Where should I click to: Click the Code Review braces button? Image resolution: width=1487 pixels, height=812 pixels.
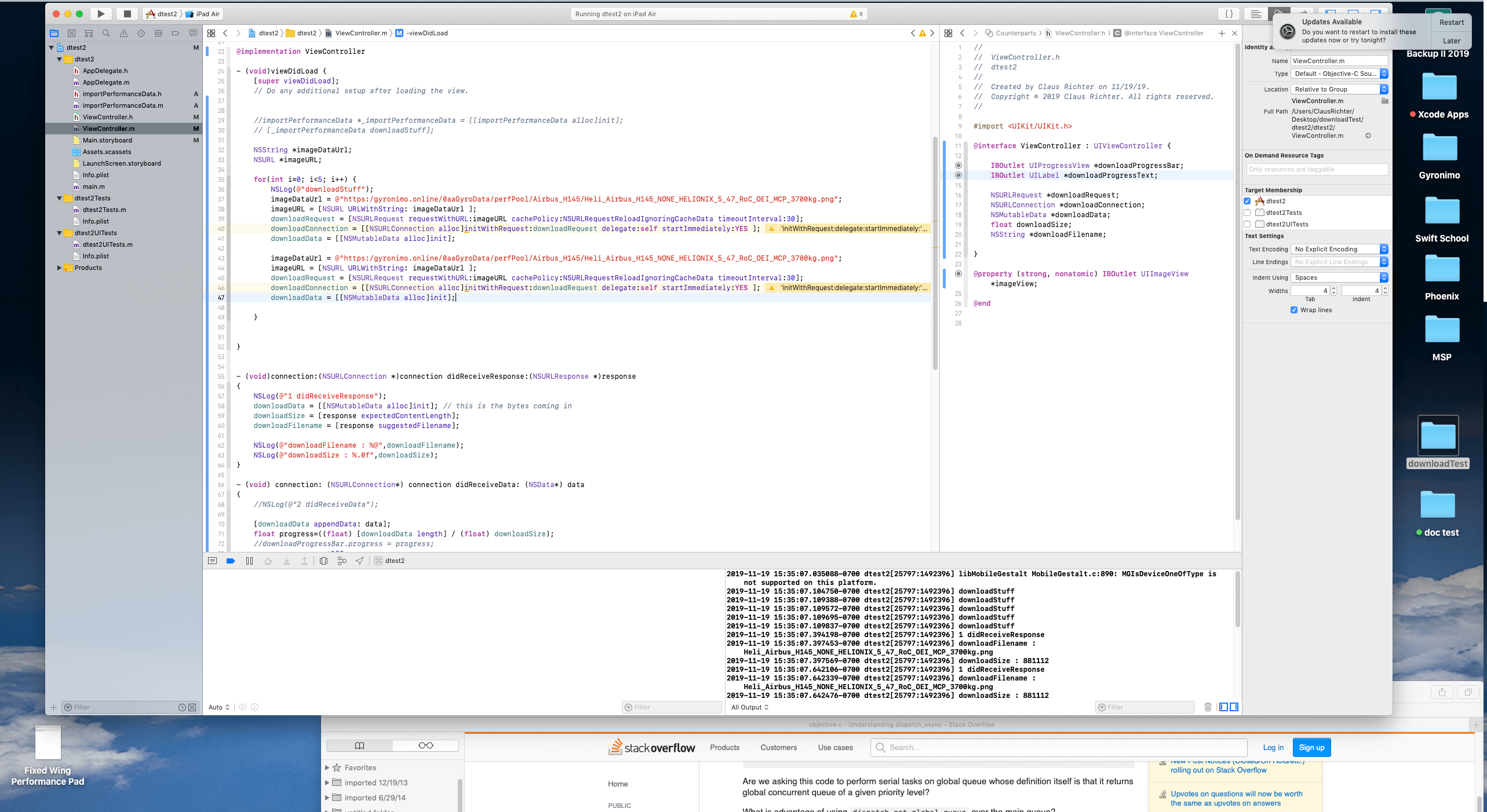1229,14
